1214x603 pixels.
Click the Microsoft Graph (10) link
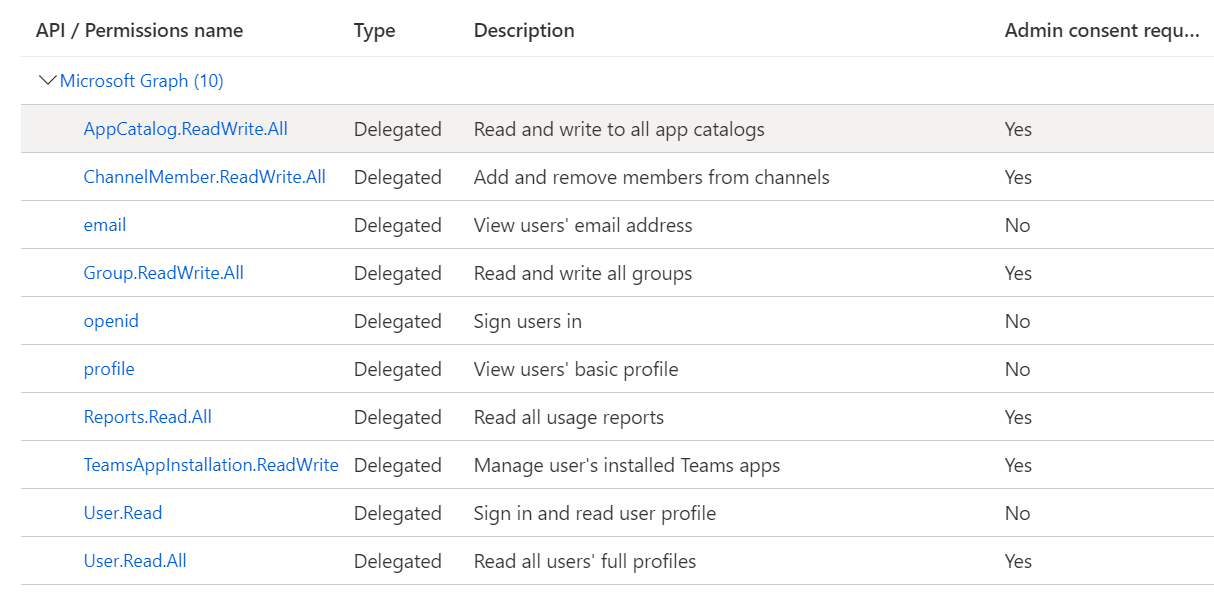pos(140,81)
